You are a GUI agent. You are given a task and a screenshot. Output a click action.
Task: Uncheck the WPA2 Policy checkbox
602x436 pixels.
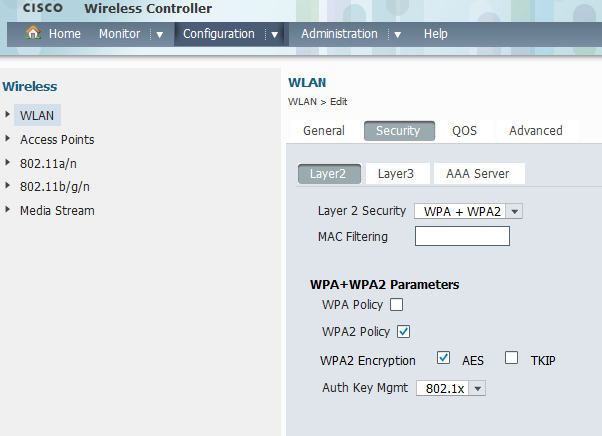point(404,332)
